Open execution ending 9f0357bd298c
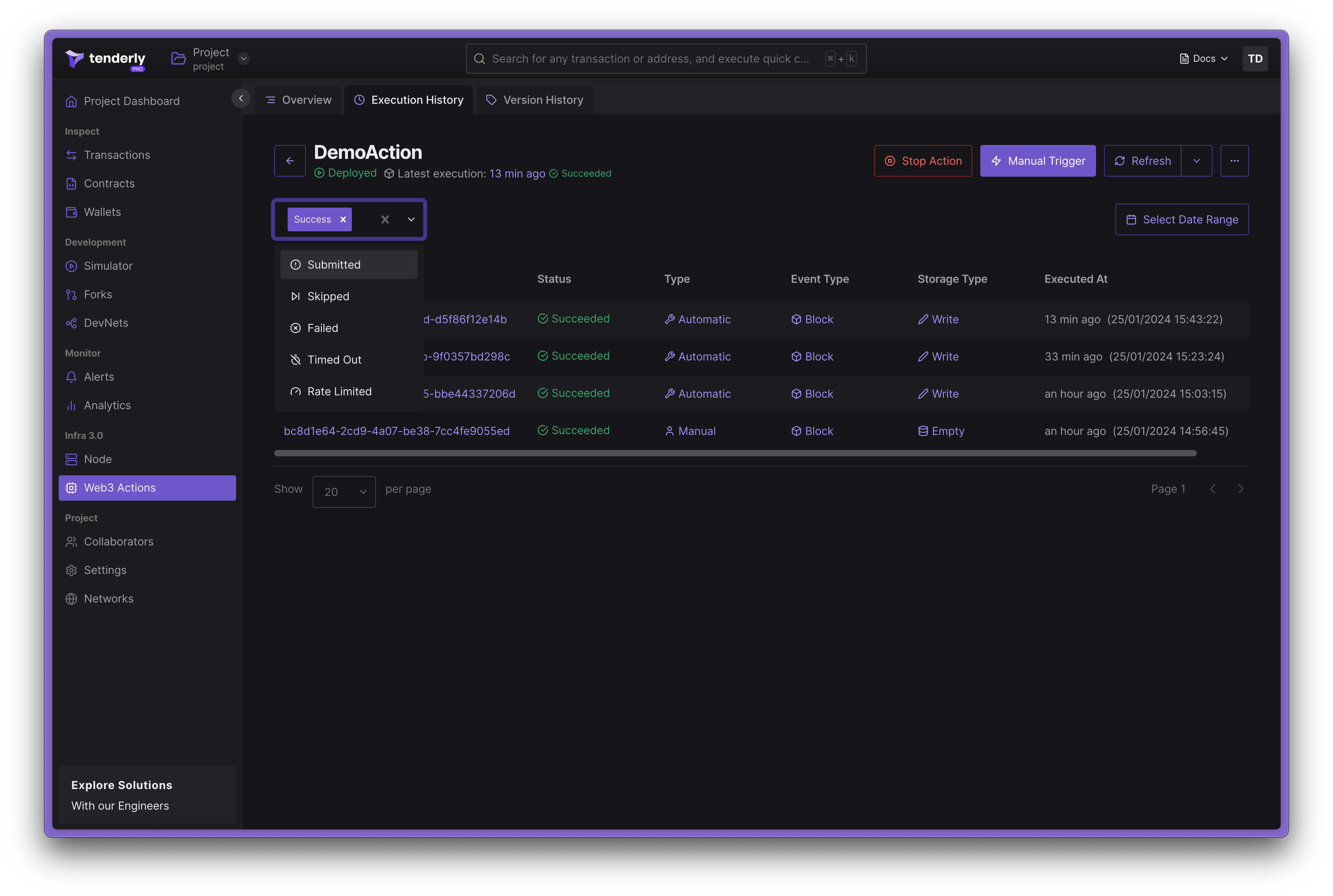This screenshot has height=896, width=1333. coord(466,356)
